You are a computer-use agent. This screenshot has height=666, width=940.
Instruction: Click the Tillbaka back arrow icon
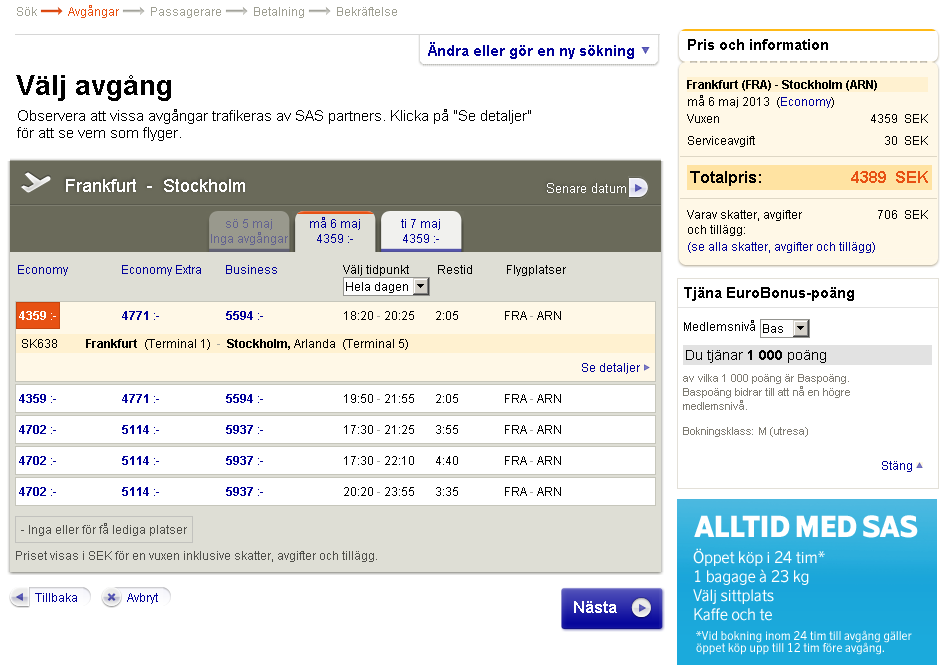[20, 598]
